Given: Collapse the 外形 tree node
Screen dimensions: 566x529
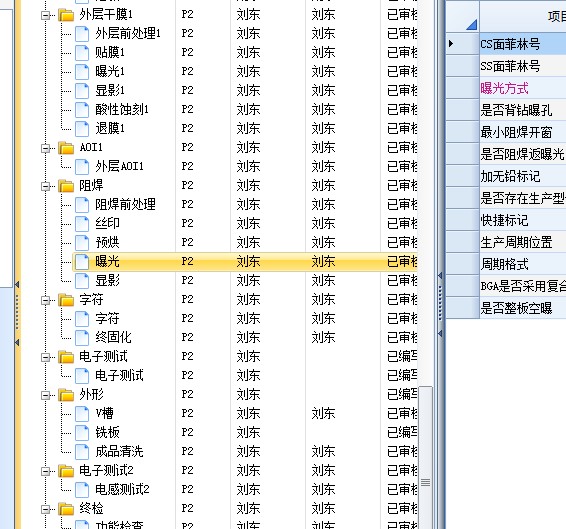Looking at the screenshot, I should pos(45,395).
